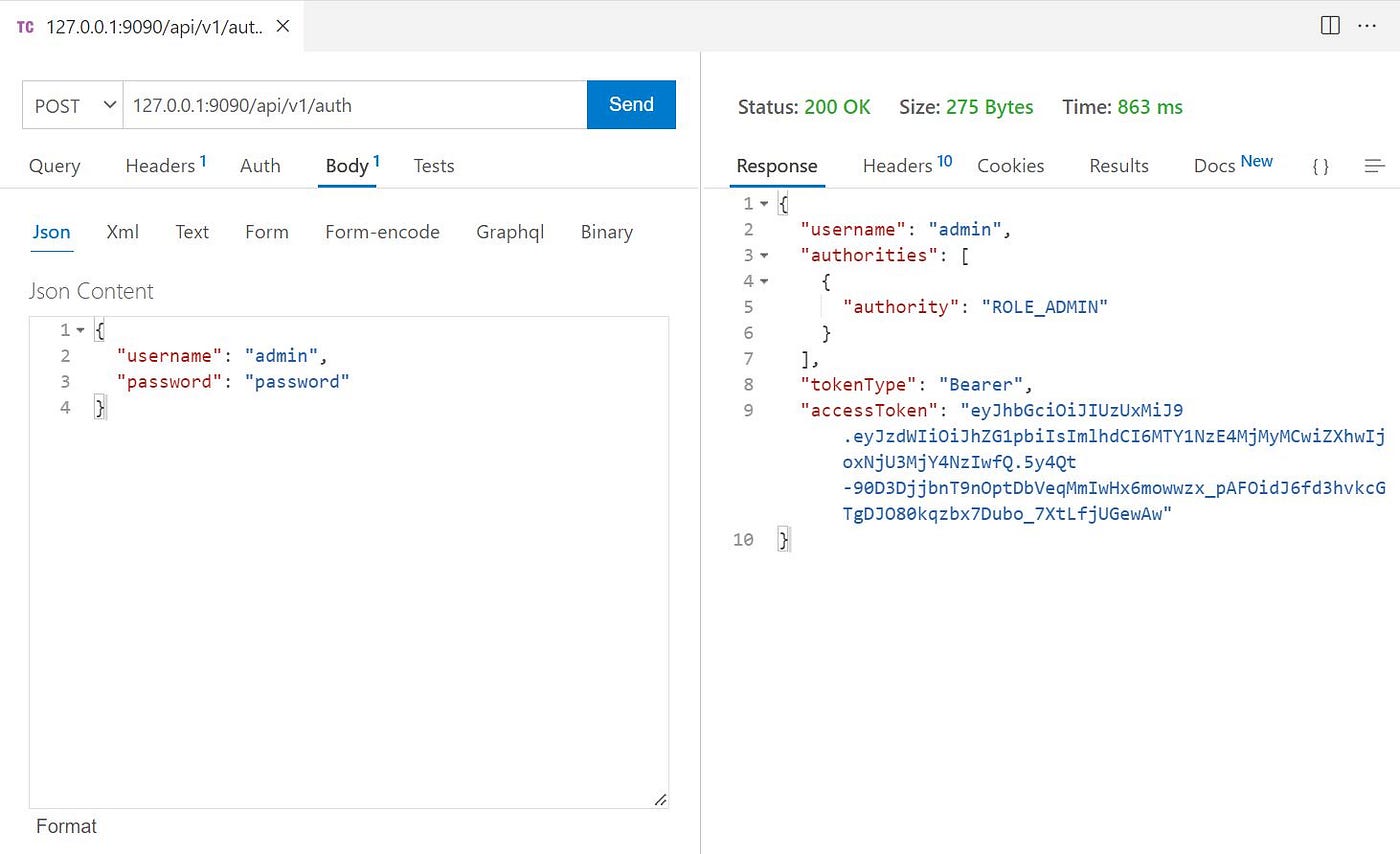Select the Form-encode body type
The height and width of the screenshot is (854, 1400).
382,232
